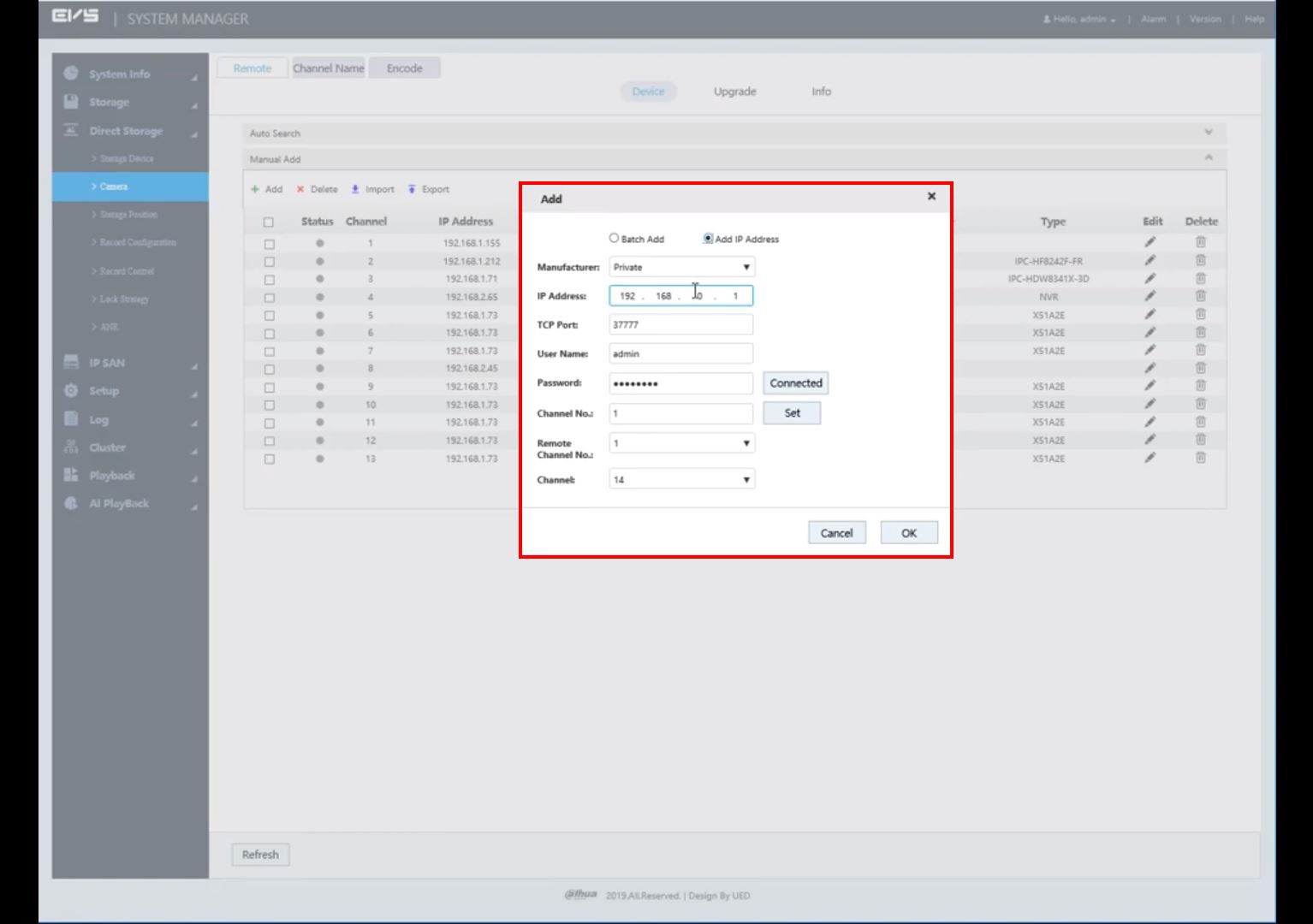Click the Cancel button in Add dialog
This screenshot has height=924, width=1313.
(836, 533)
